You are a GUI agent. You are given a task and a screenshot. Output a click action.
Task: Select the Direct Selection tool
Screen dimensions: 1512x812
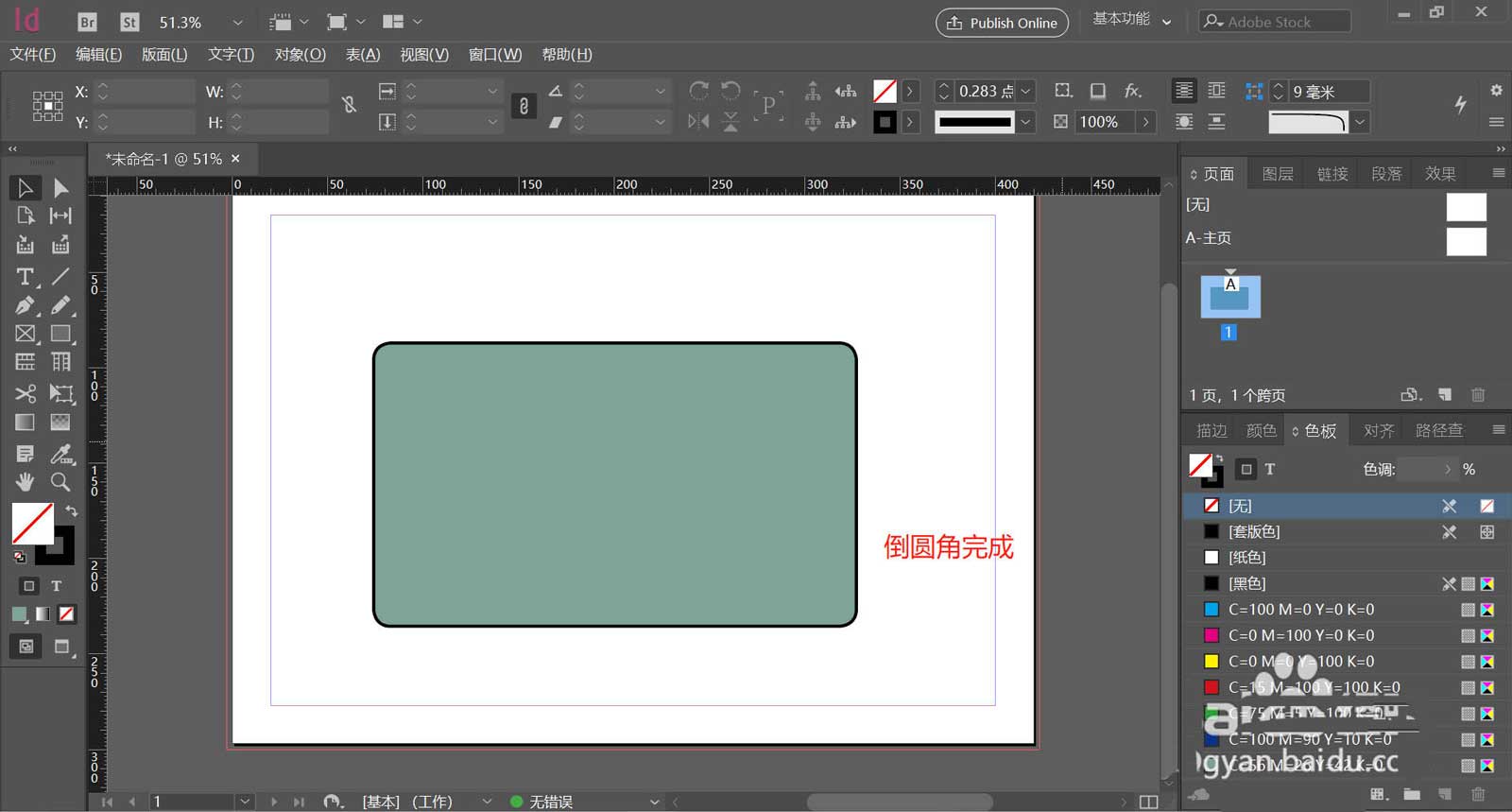coord(60,188)
